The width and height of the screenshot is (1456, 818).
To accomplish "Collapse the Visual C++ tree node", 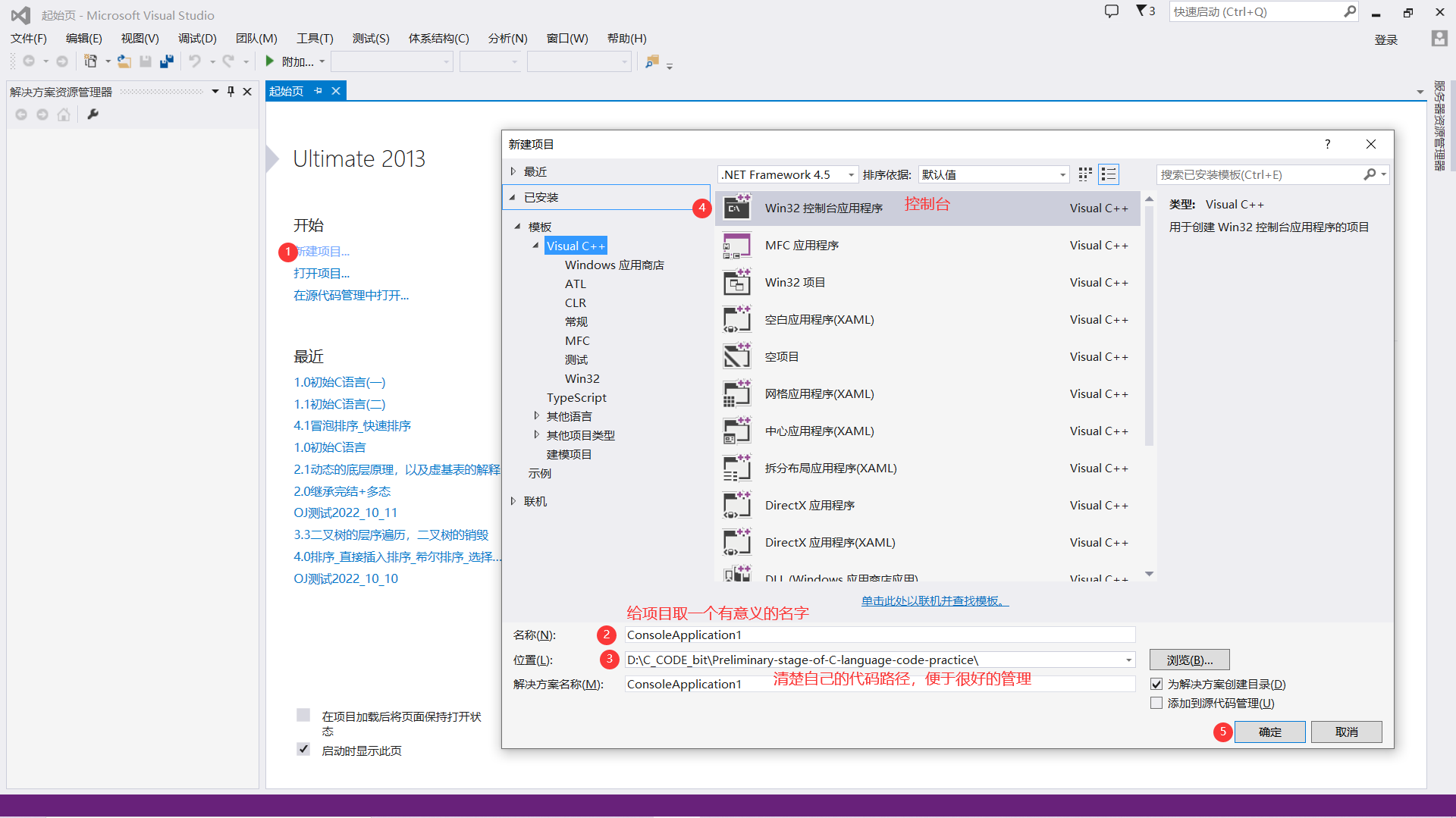I will (536, 246).
